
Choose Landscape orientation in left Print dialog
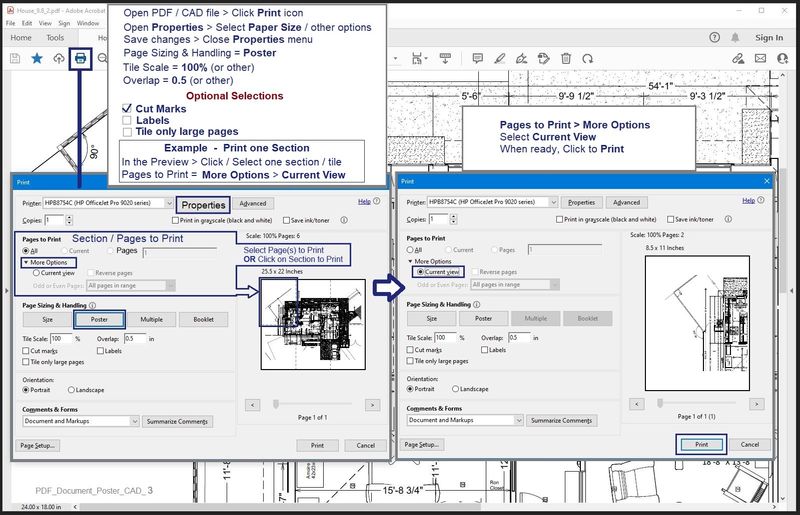tap(71, 390)
